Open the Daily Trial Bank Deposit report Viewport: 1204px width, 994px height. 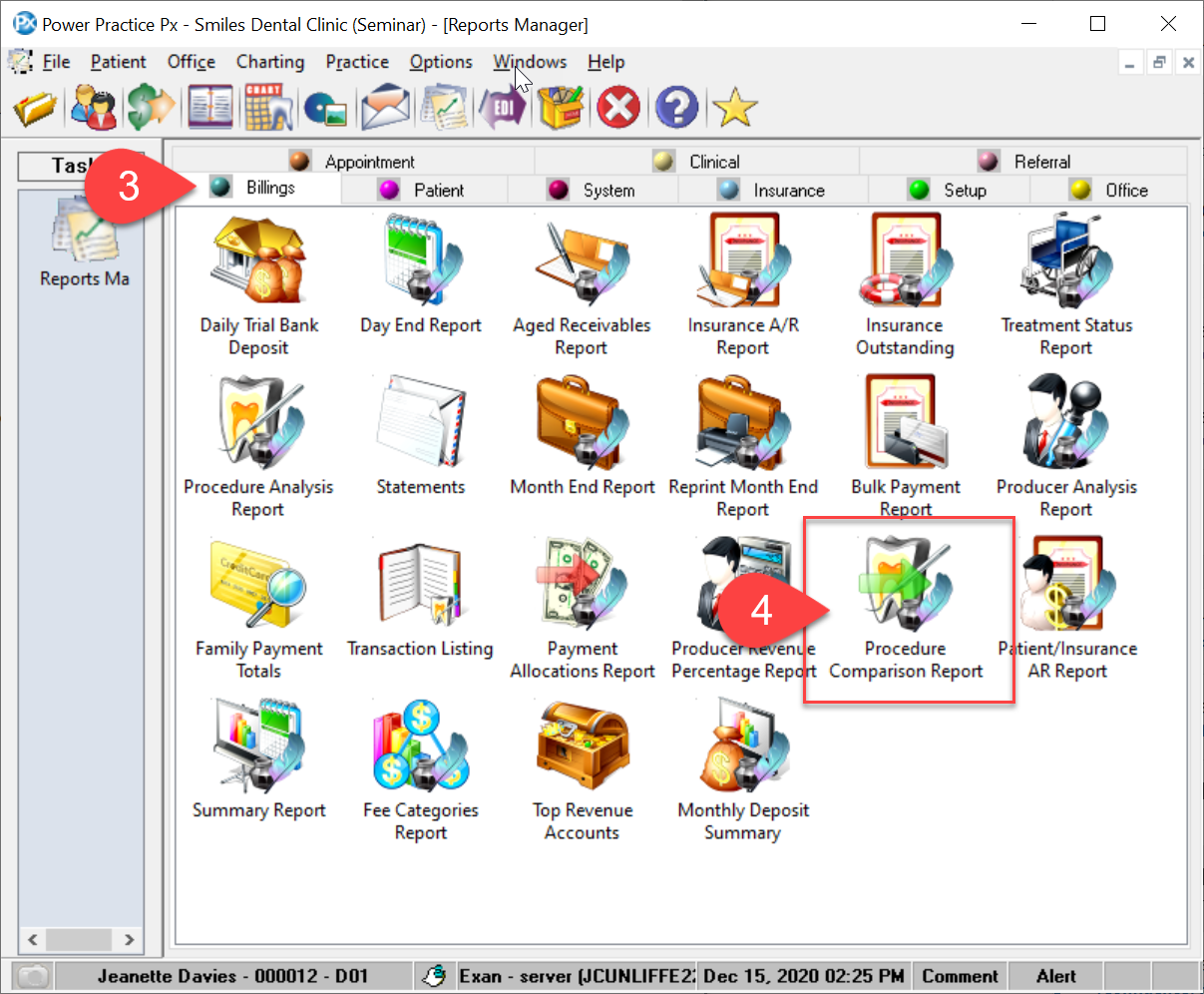(x=258, y=286)
